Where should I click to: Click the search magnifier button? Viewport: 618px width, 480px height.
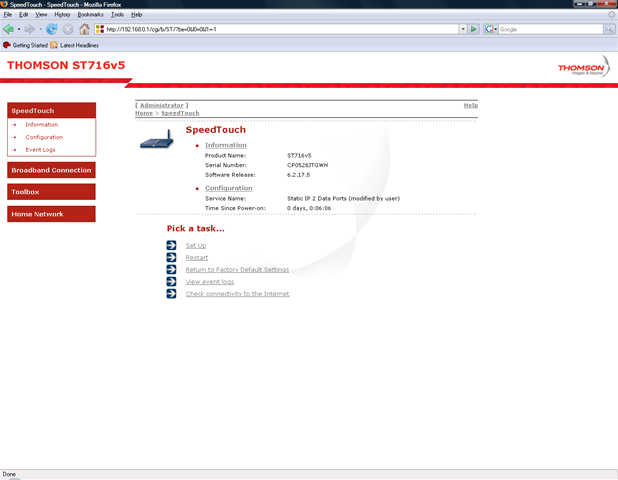609,29
